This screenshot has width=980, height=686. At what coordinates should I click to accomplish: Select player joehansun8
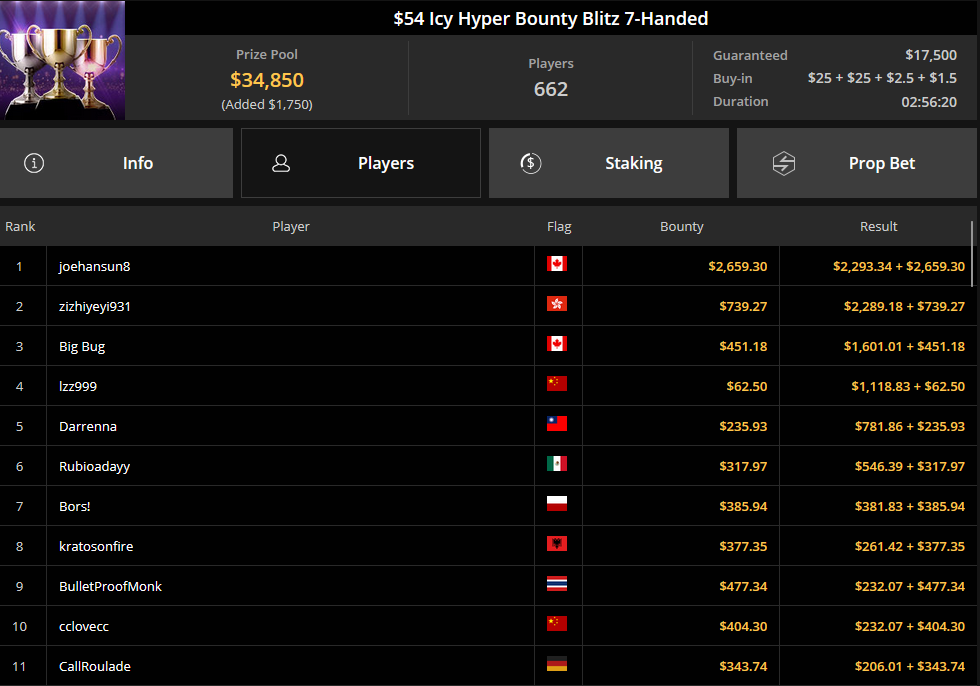click(x=94, y=266)
